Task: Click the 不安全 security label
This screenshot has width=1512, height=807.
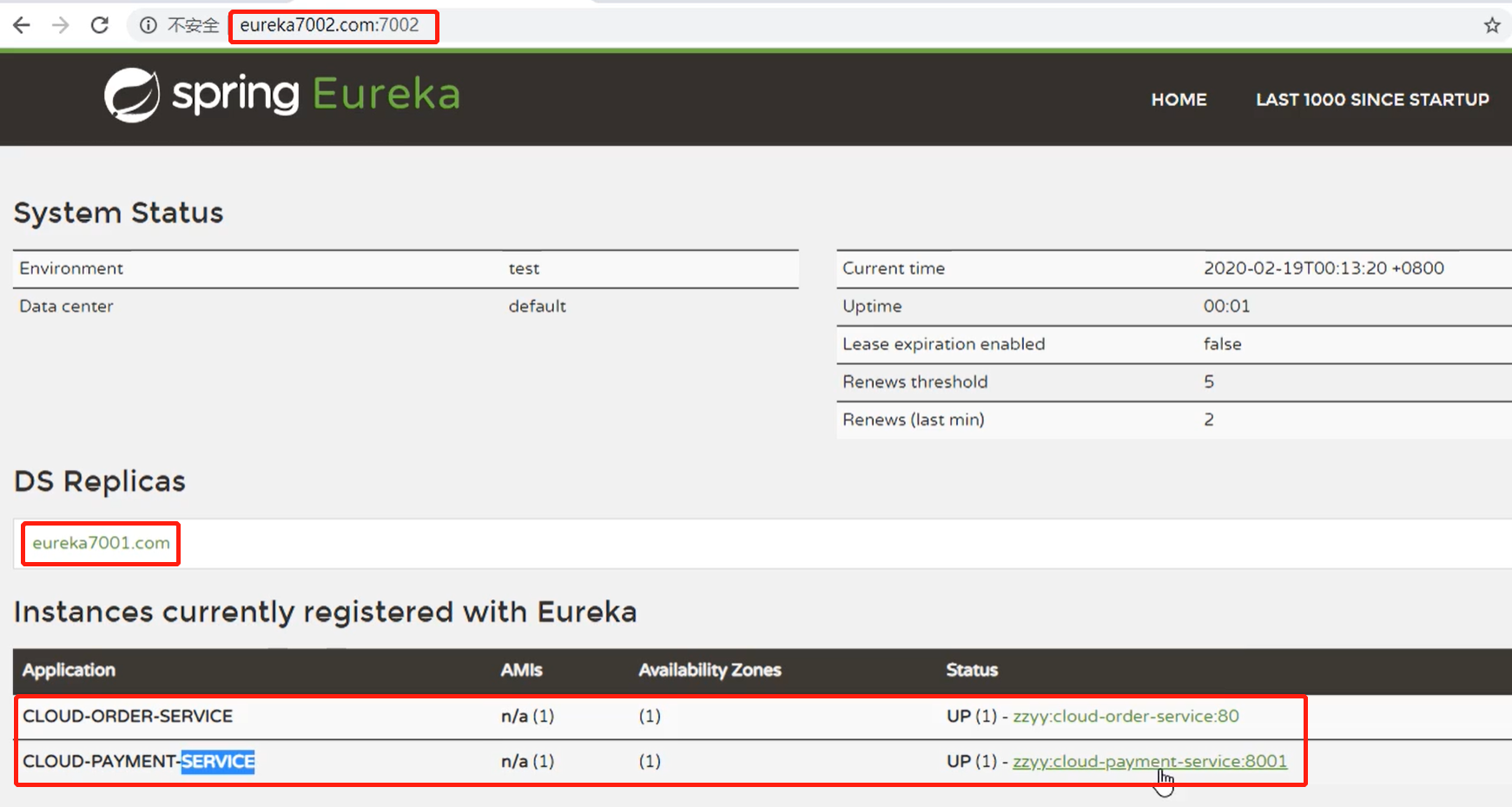Action: [193, 25]
